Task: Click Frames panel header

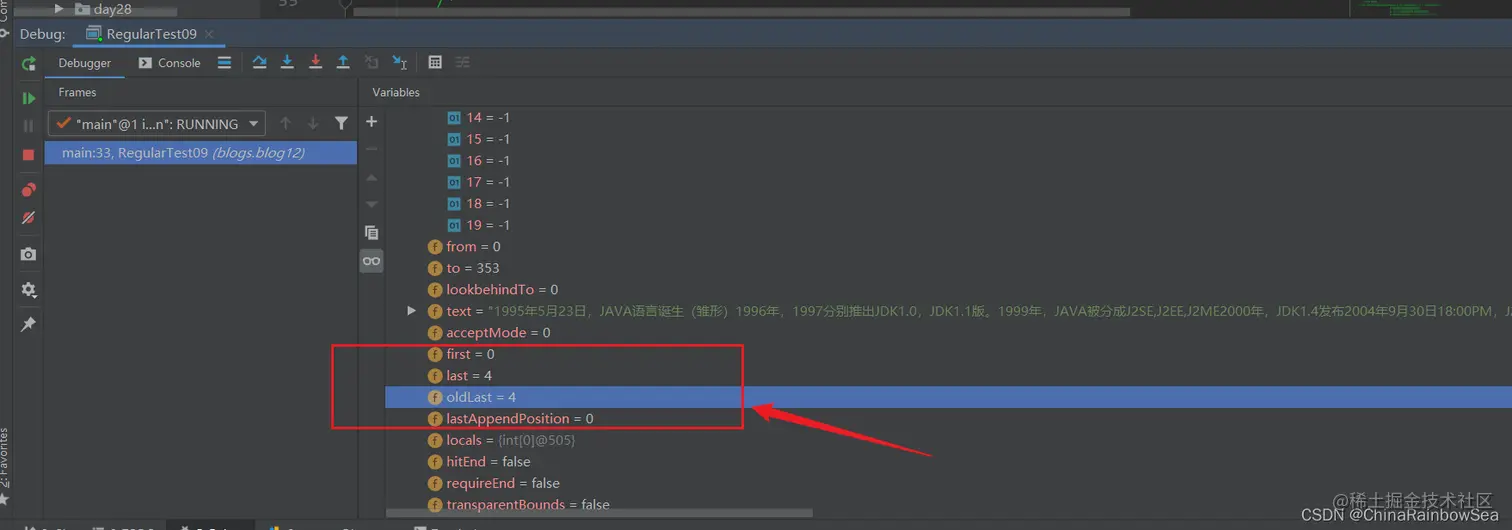Action: point(77,92)
